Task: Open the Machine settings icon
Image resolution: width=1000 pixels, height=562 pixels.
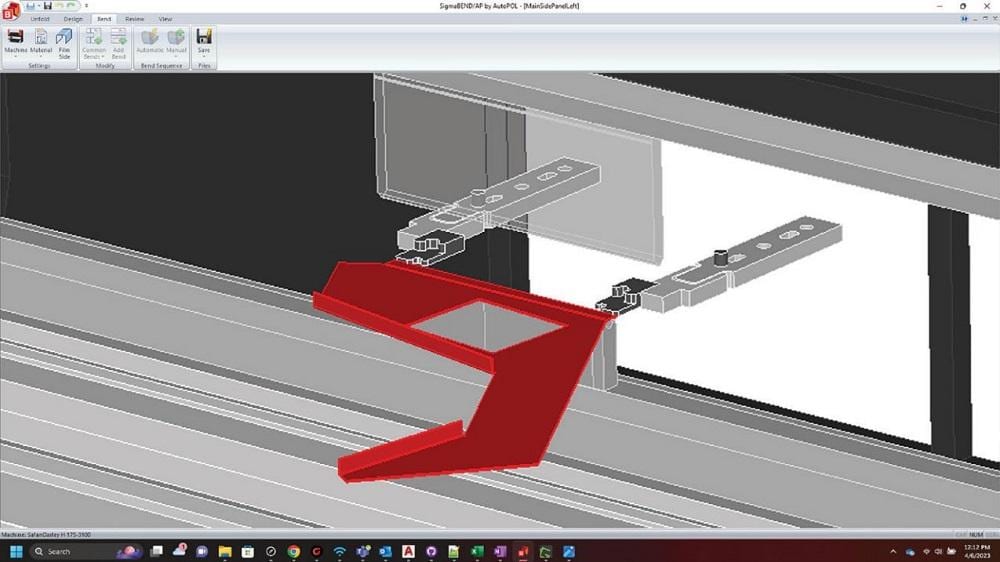Action: point(15,41)
